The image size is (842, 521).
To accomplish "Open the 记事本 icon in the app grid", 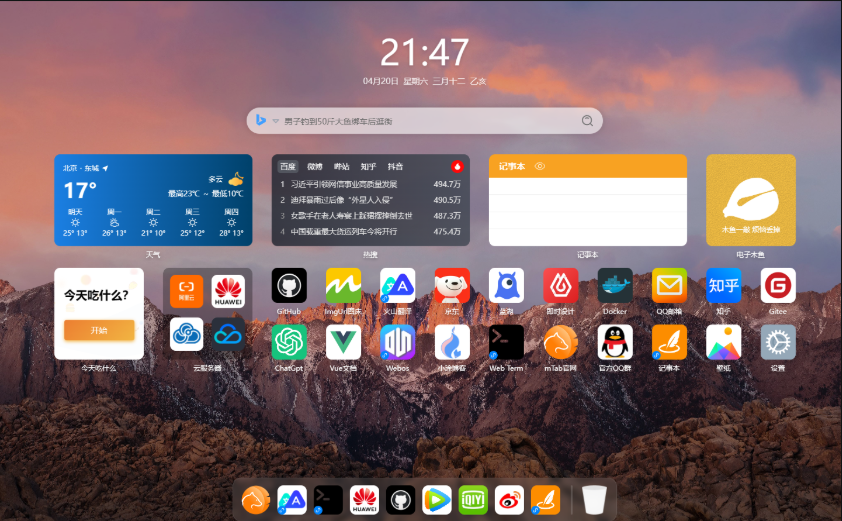I will 669,342.
